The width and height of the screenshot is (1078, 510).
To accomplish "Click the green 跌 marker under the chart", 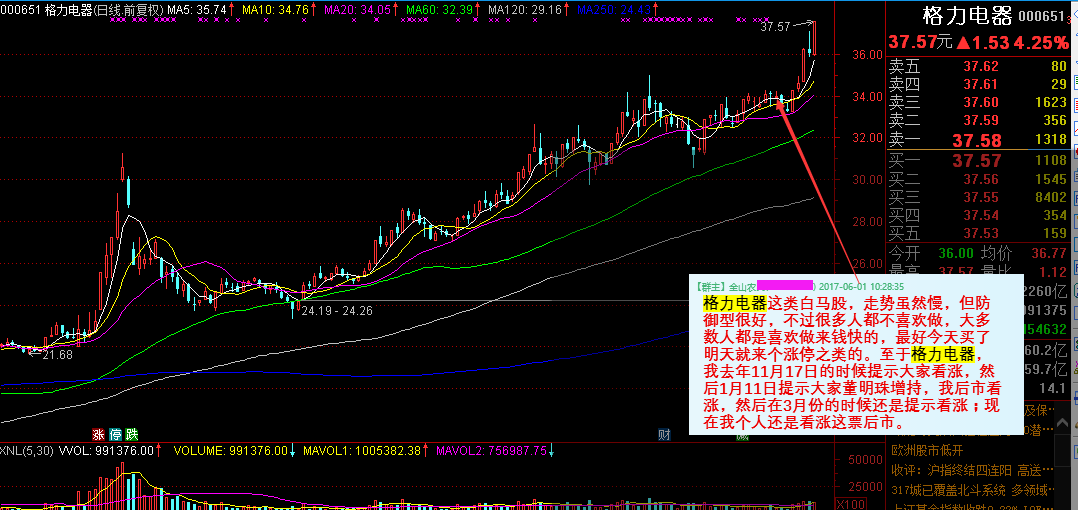I will [132, 434].
